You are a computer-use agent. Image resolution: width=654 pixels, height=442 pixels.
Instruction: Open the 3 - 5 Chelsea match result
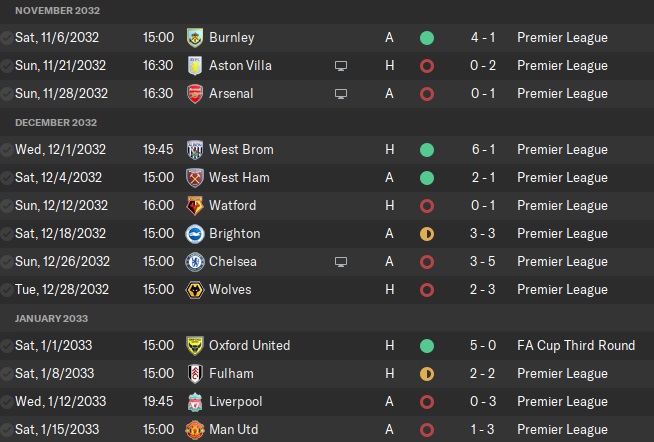480,262
